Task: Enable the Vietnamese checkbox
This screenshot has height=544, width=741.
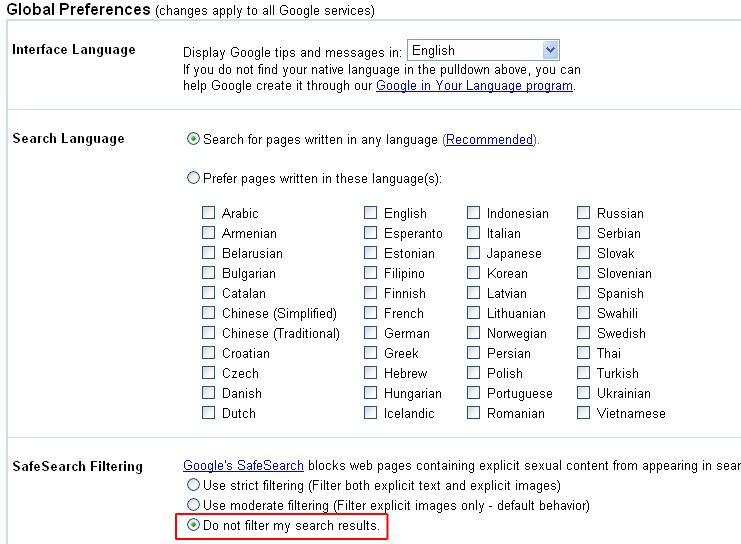Action: (584, 413)
